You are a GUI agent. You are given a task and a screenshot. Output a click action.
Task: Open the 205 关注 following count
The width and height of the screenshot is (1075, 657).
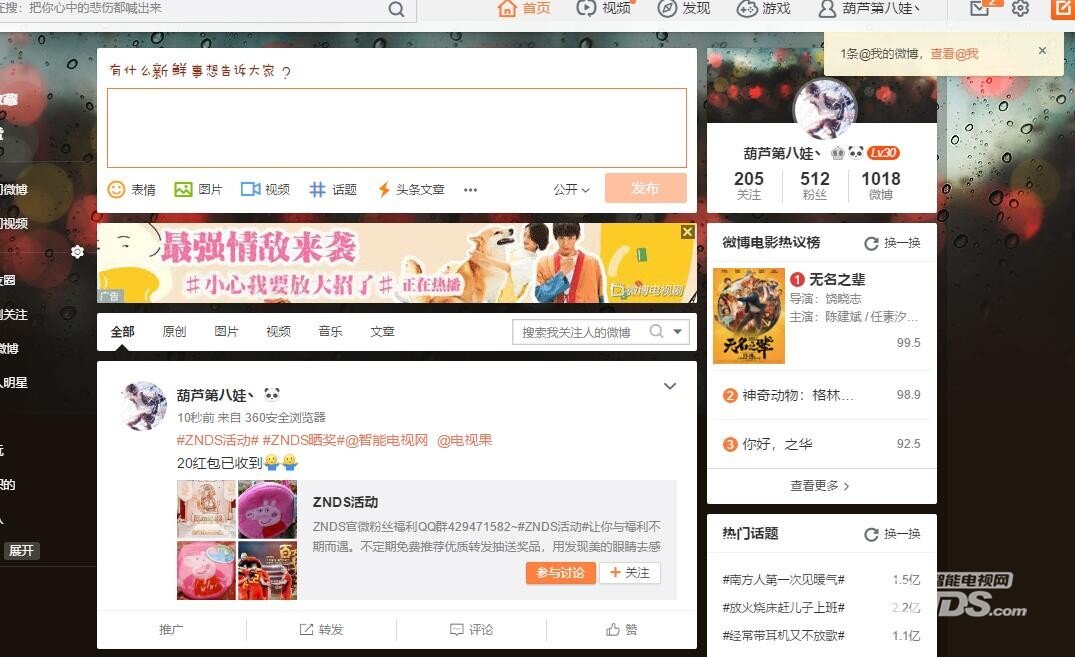click(x=749, y=185)
